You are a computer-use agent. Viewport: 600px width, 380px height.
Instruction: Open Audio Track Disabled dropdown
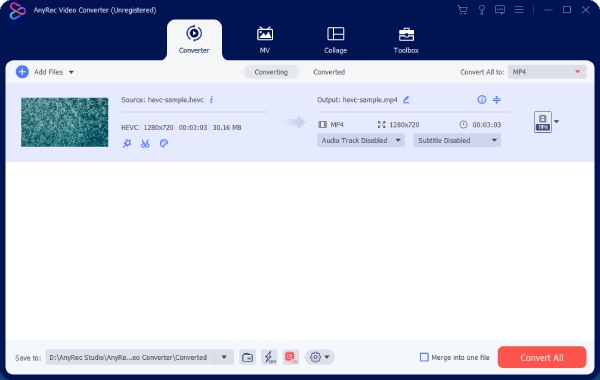click(360, 140)
